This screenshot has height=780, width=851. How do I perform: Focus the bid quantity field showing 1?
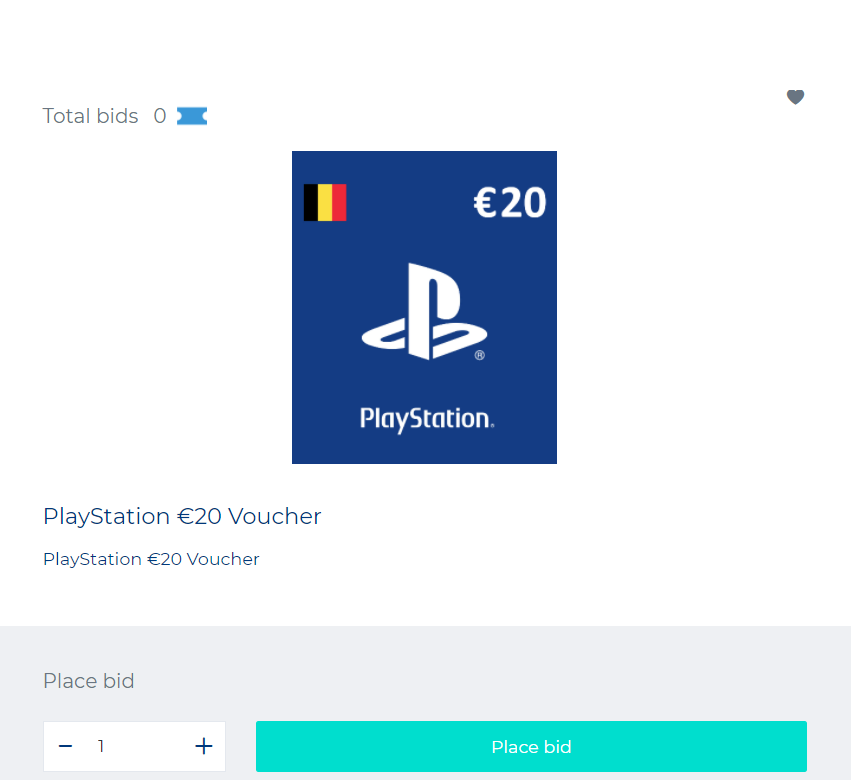(x=134, y=746)
